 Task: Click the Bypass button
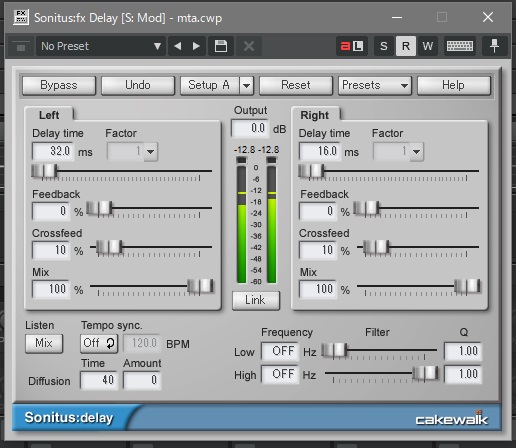pyautogui.click(x=59, y=86)
